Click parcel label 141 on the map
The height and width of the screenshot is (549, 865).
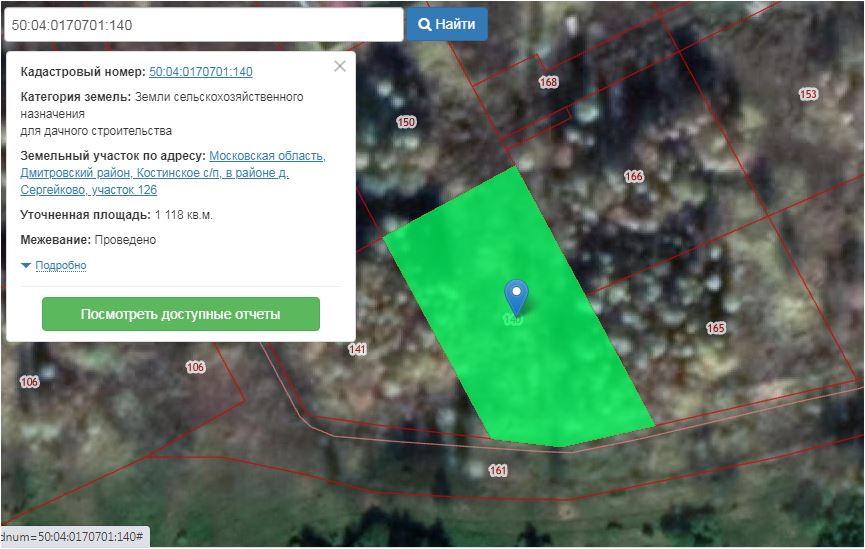click(357, 349)
